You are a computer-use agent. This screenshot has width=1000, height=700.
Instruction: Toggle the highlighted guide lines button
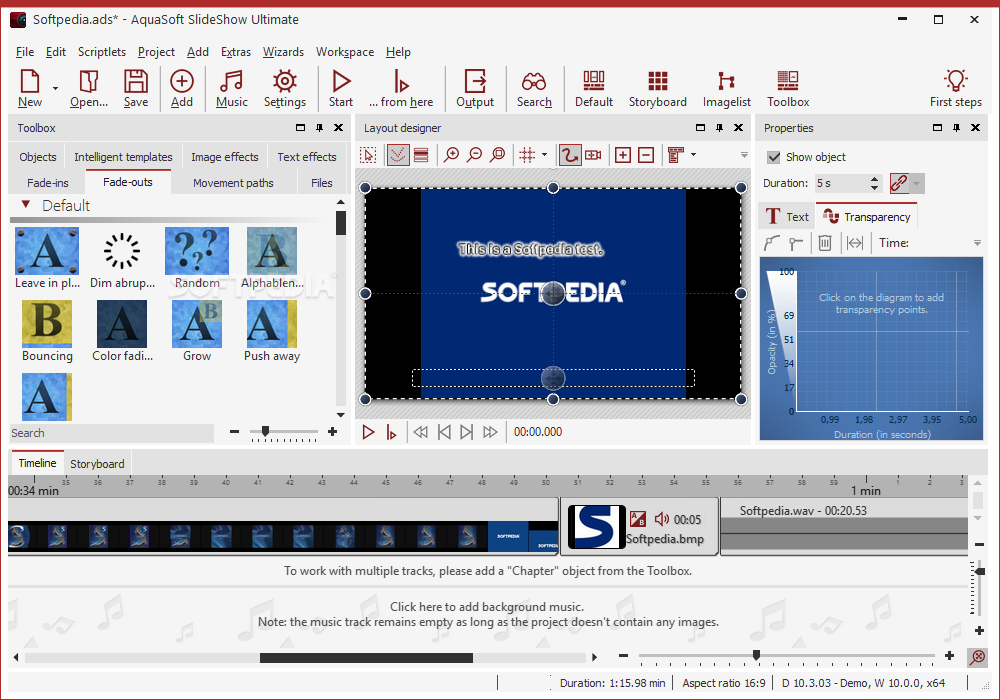point(398,155)
